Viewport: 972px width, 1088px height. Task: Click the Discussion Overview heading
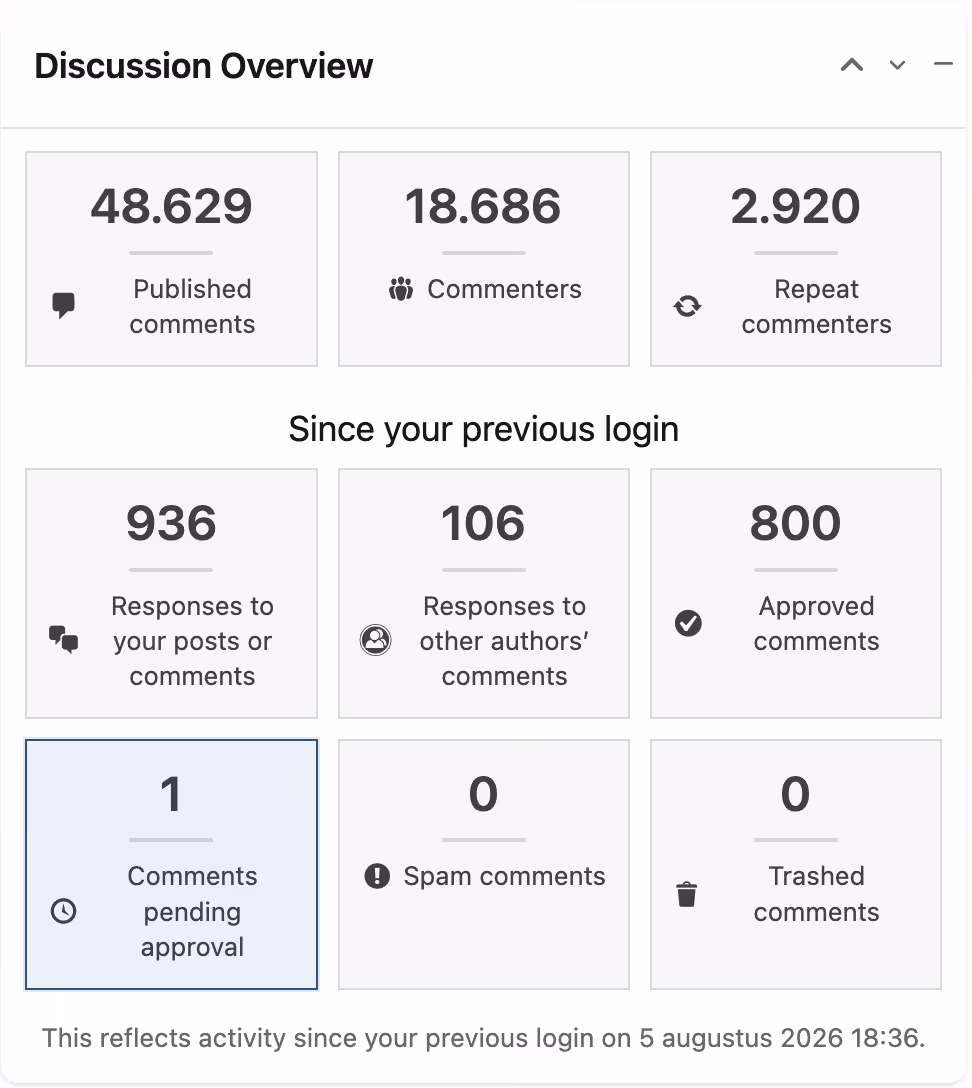click(203, 66)
